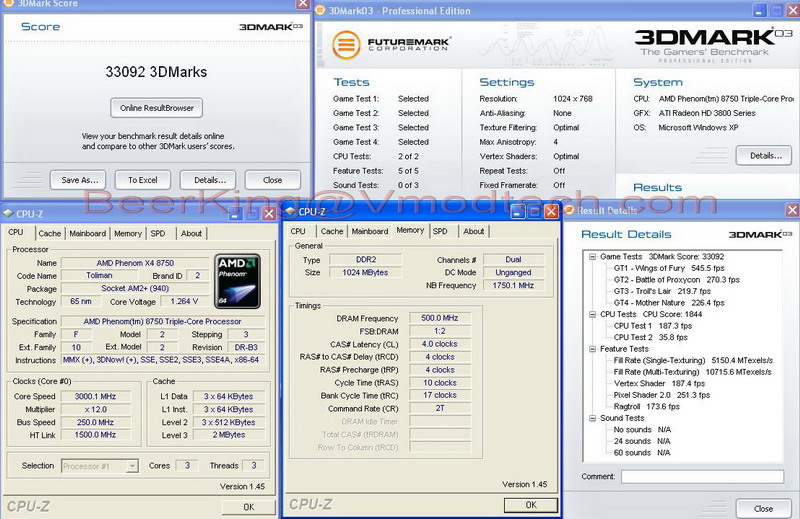Screen dimensions: 800x519
Task: Click the HT Link 1500.0 MHz value
Action: coord(95,435)
